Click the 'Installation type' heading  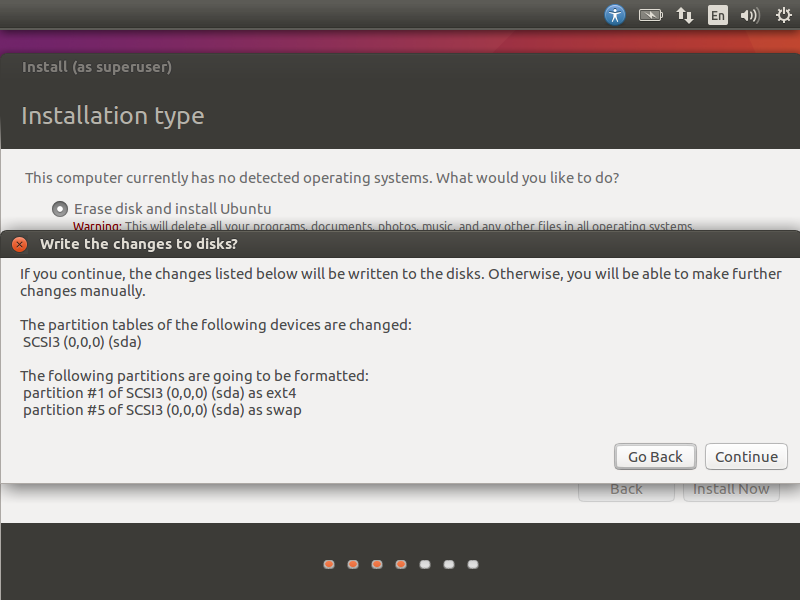point(113,116)
